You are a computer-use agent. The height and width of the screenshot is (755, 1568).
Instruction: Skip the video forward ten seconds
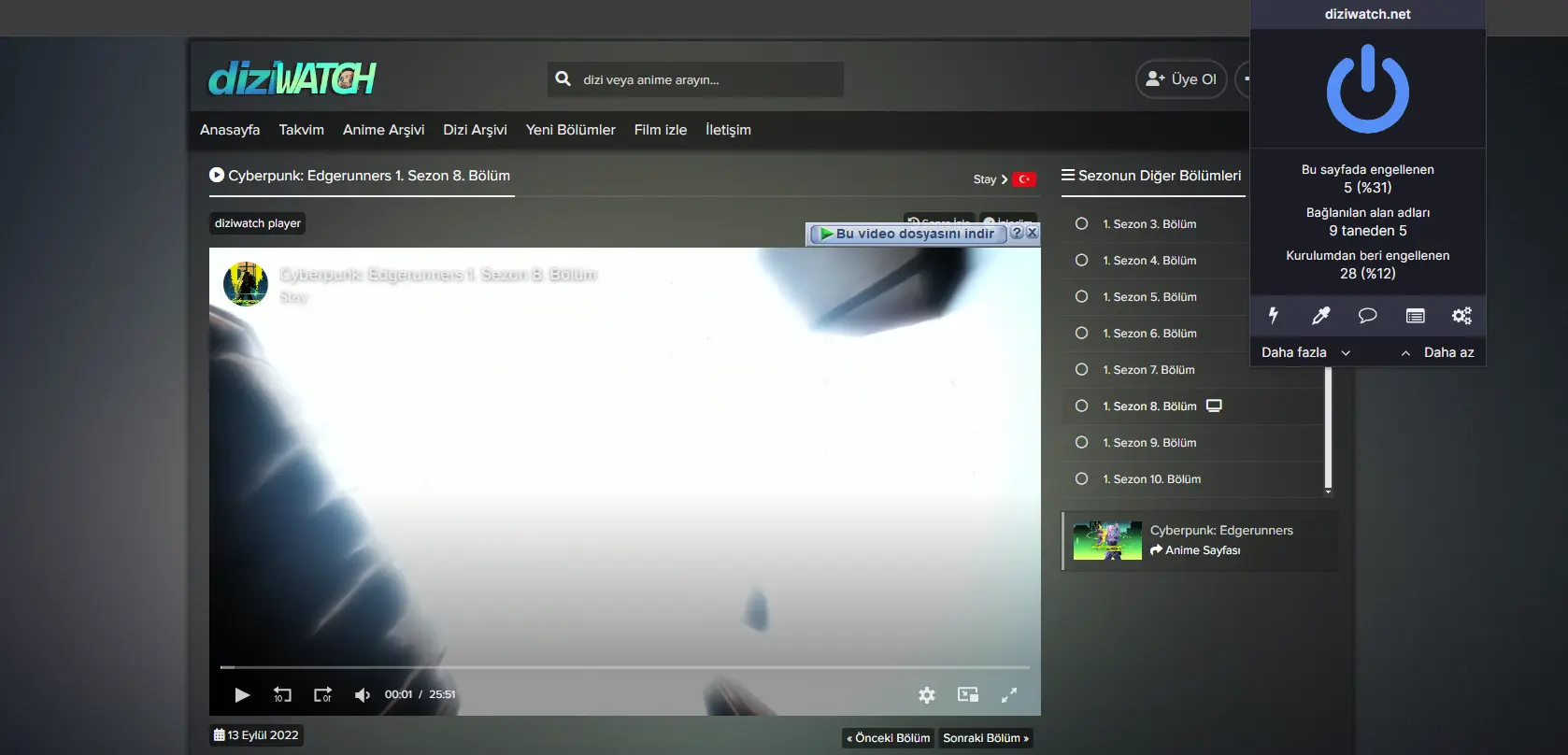pos(322,694)
